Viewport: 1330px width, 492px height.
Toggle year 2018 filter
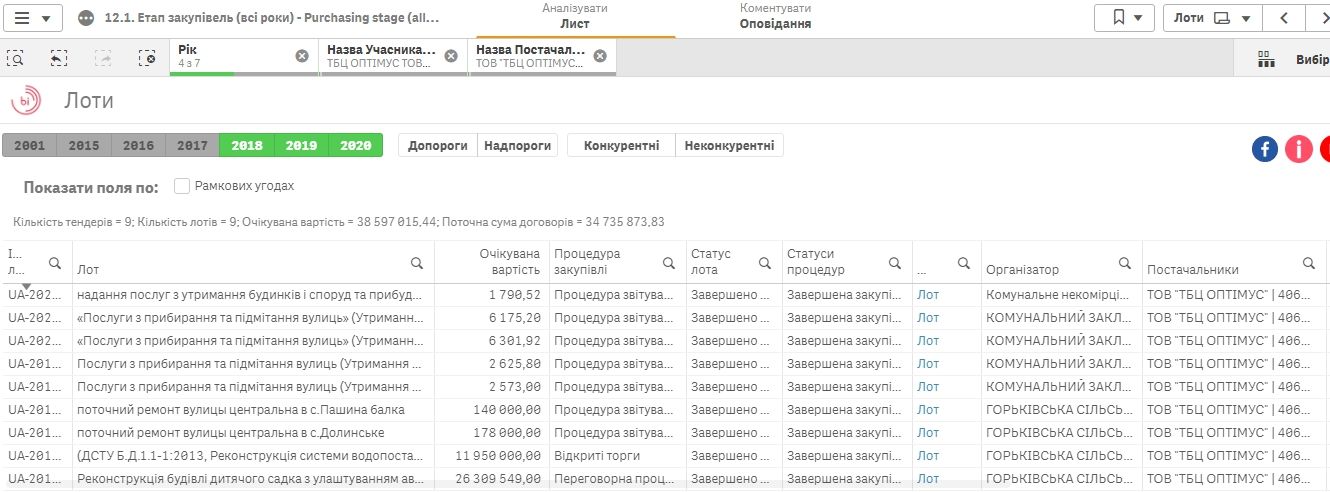247,145
